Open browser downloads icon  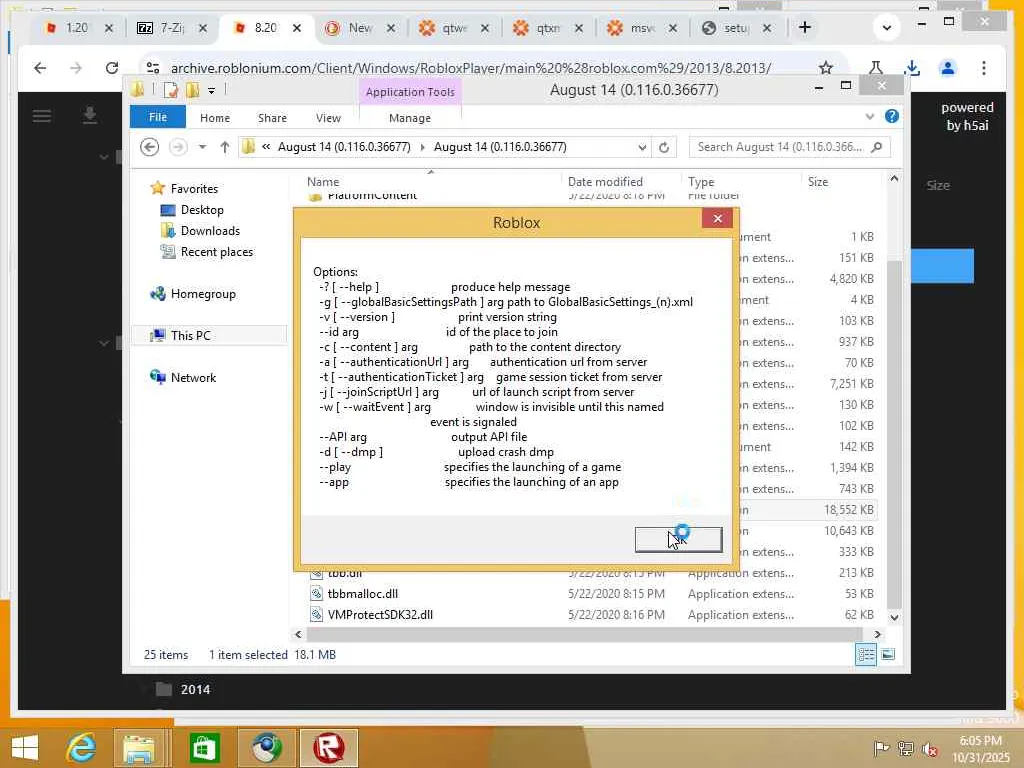tap(912, 68)
